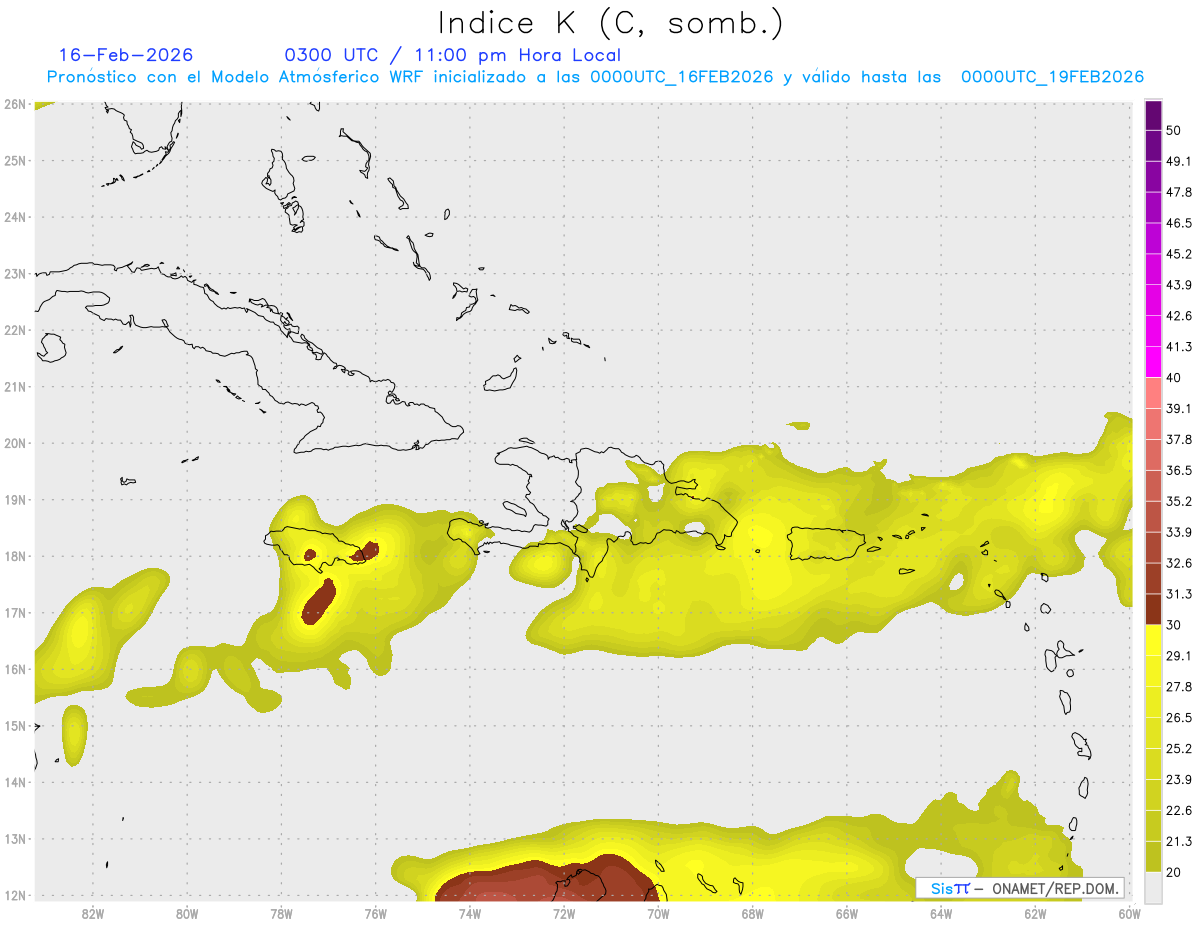Viewport: 1200px width, 927px height.
Task: Click the gray swatch at the colorbar bottom
Action: [1153, 886]
